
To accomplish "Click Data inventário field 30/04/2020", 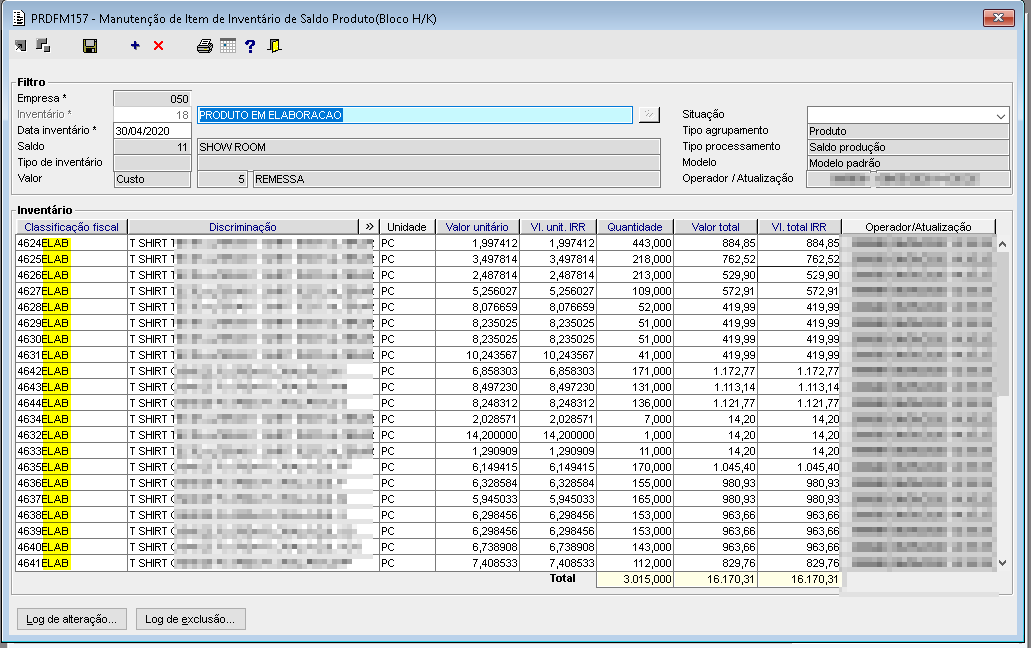I will click(x=152, y=131).
